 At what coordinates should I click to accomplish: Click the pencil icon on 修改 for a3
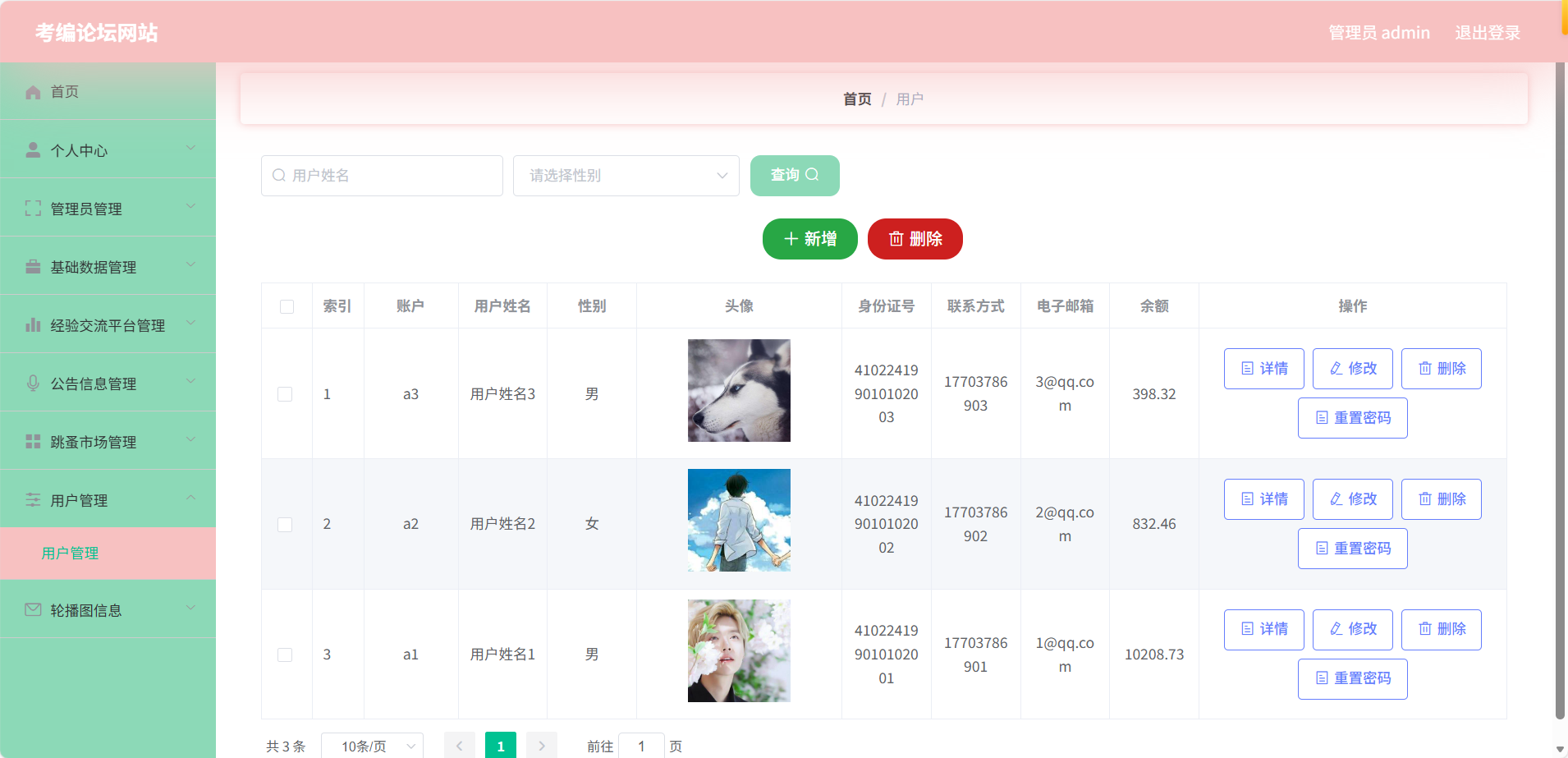click(1336, 369)
